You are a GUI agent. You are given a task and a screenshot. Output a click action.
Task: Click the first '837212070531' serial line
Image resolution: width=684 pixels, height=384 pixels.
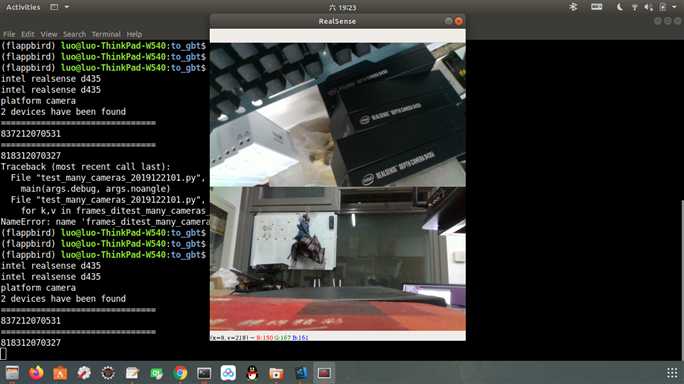click(31, 134)
